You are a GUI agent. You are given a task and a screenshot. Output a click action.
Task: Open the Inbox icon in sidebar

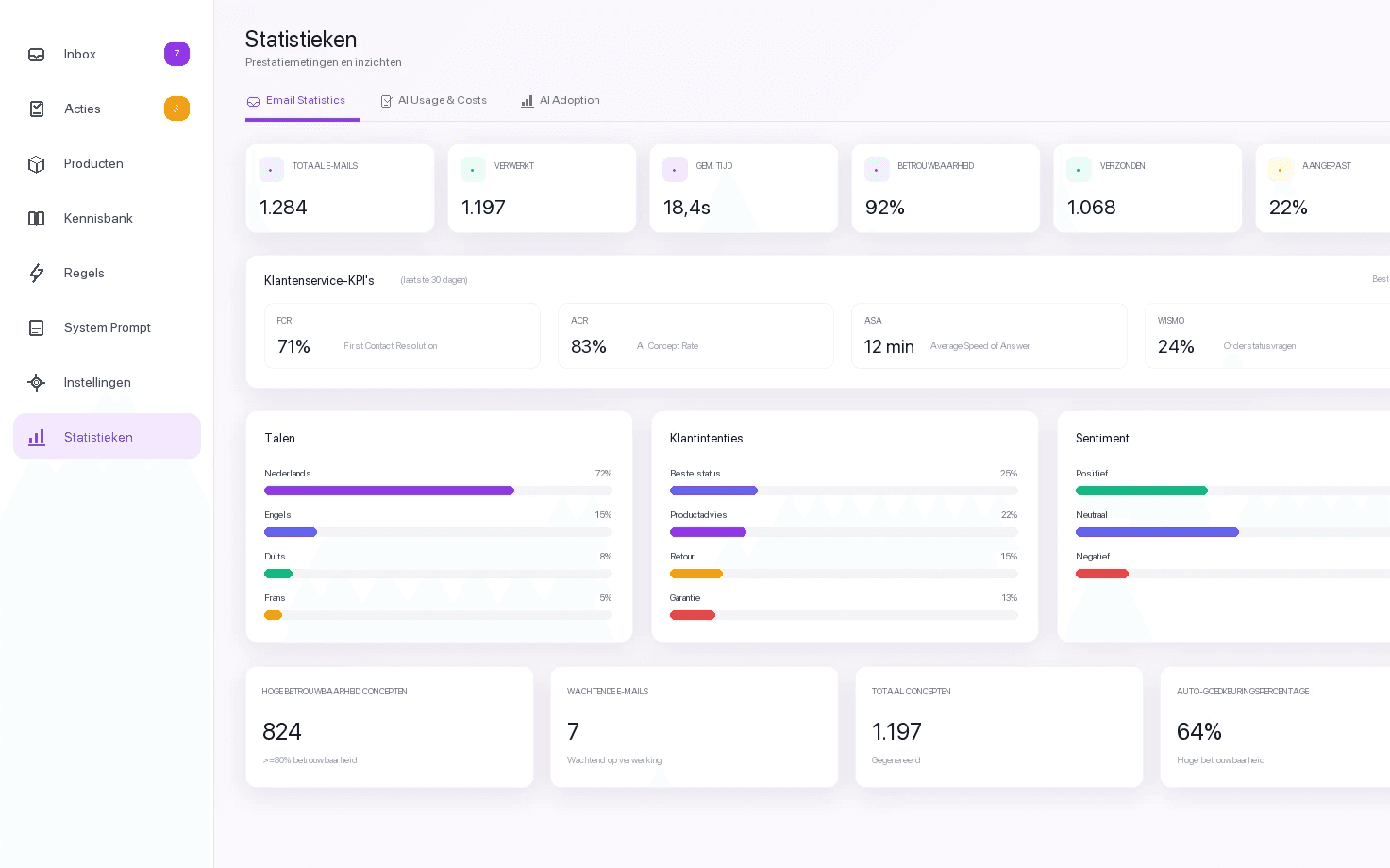(x=37, y=55)
